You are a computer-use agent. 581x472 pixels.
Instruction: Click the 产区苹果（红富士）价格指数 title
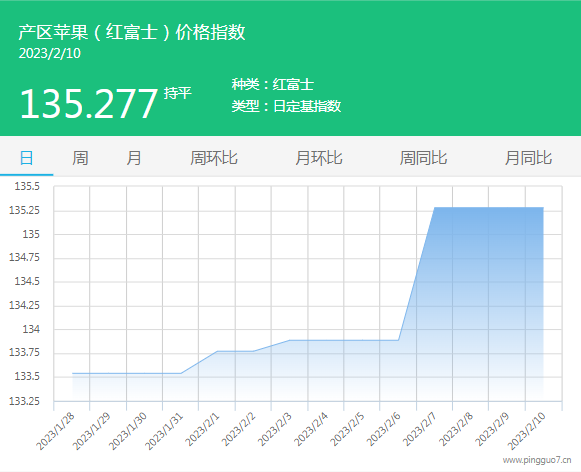(132, 32)
